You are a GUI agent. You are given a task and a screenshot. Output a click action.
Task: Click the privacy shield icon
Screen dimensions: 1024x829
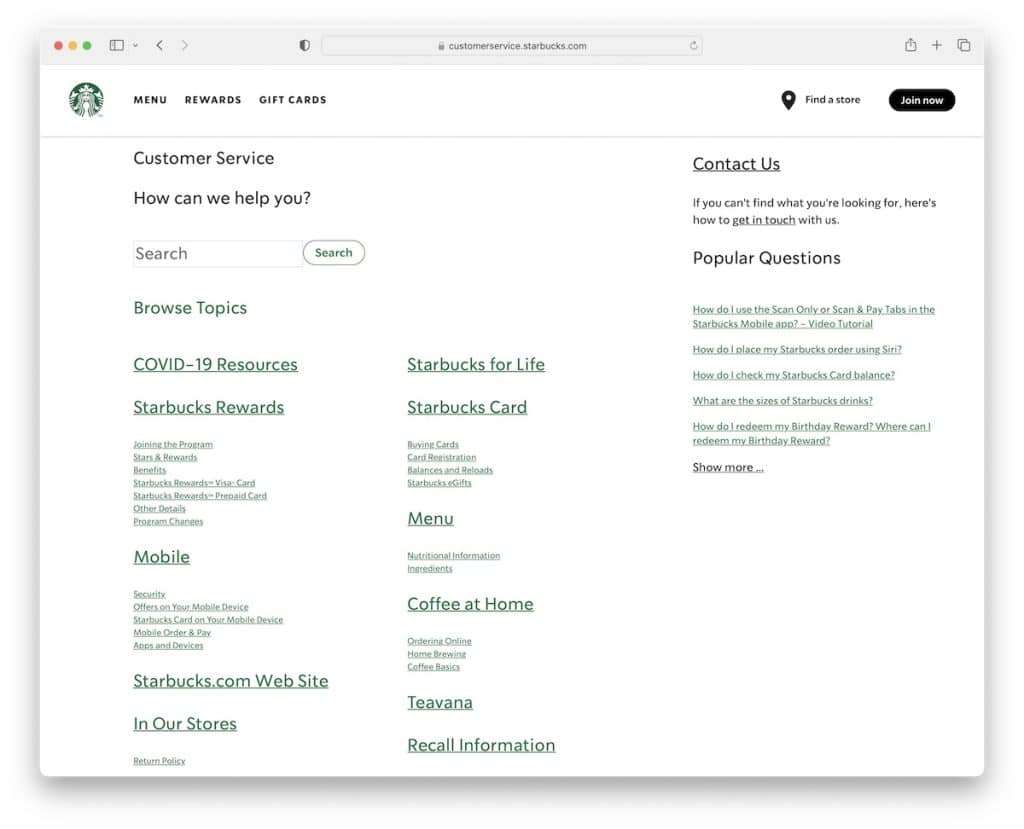pyautogui.click(x=304, y=45)
